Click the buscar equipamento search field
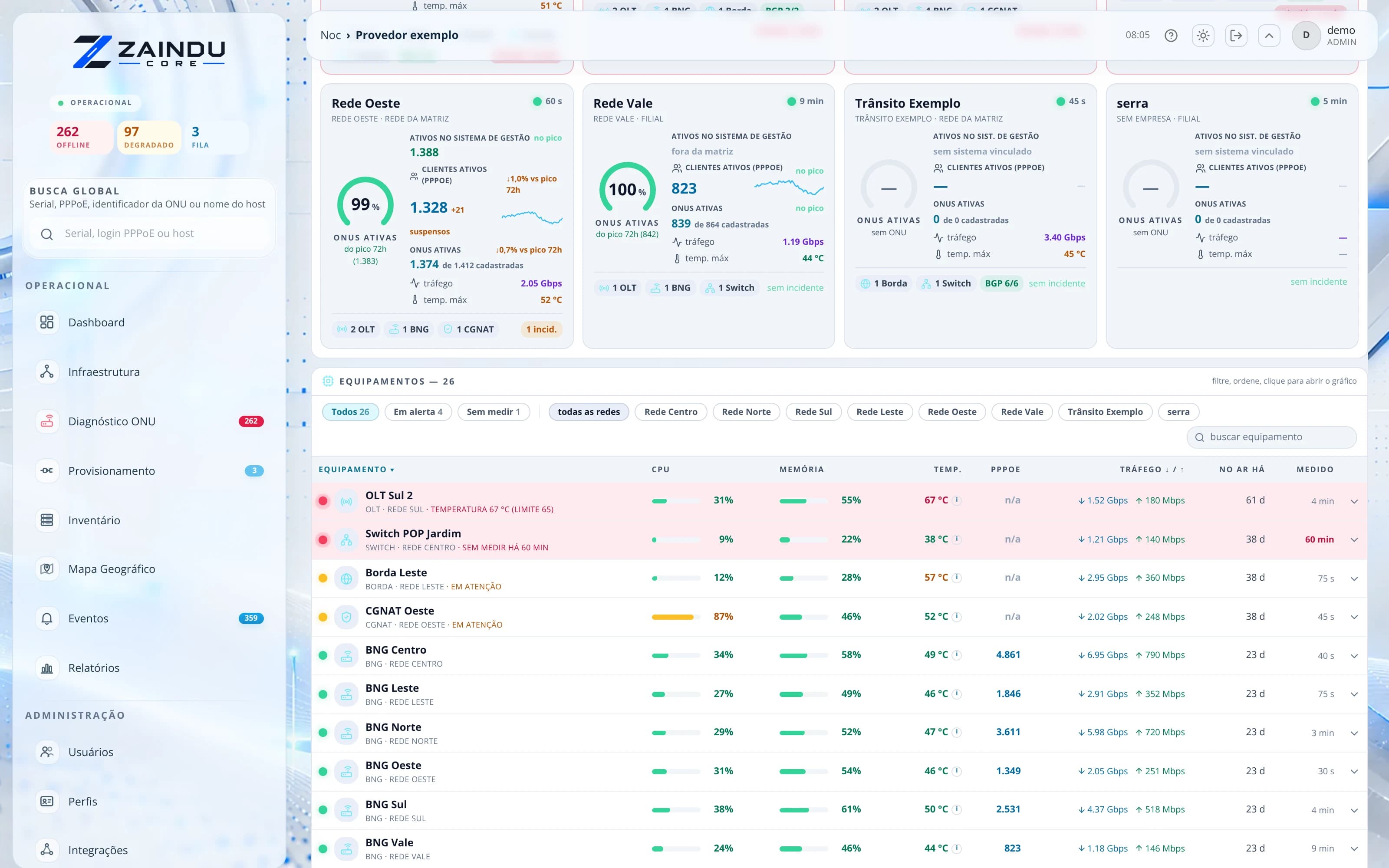This screenshot has width=1389, height=868. pyautogui.click(x=1271, y=437)
